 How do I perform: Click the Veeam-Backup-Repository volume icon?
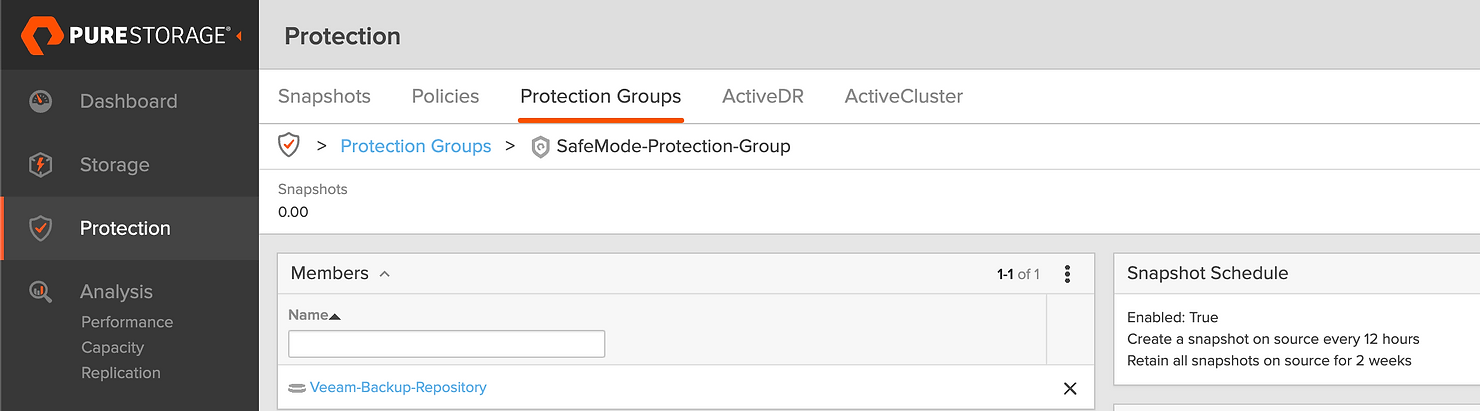point(297,388)
